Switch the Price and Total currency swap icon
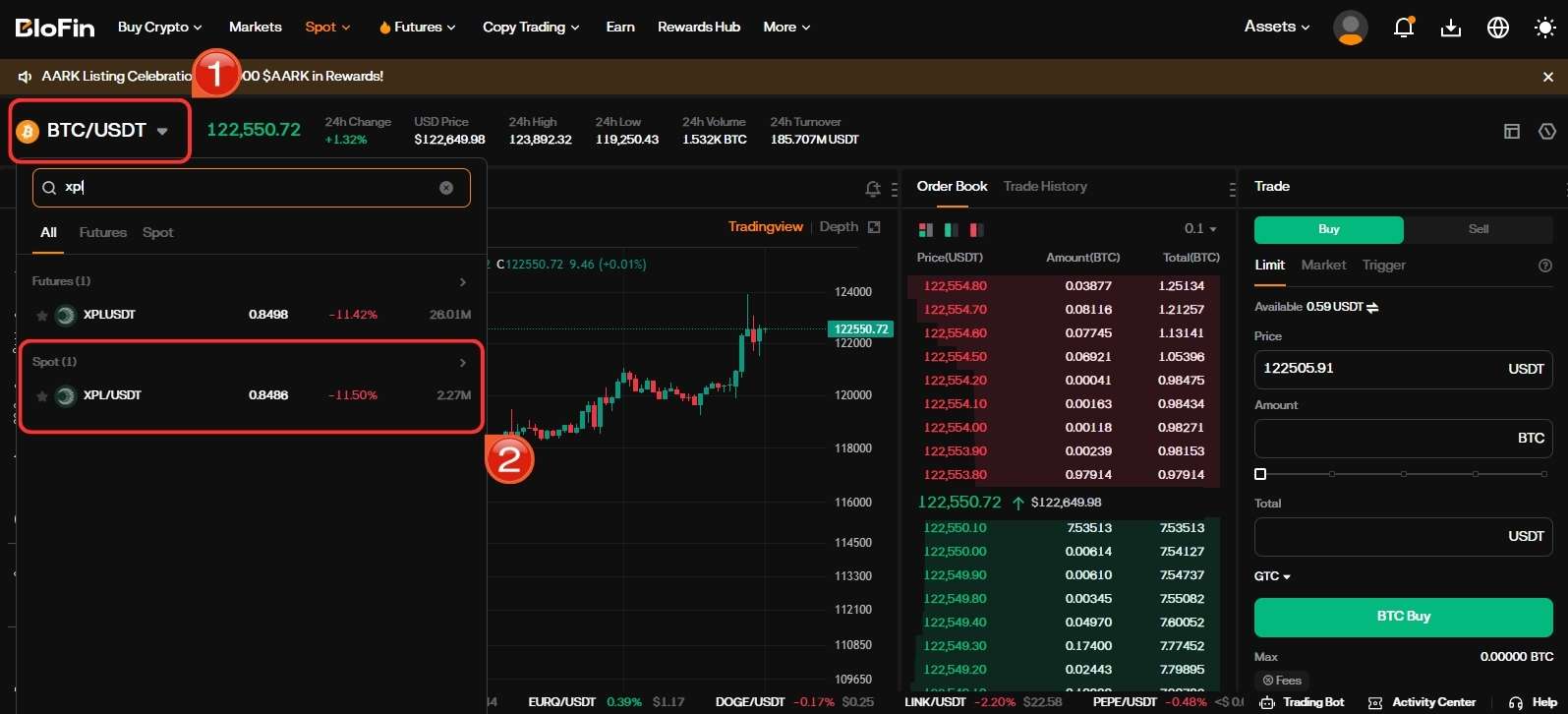This screenshot has height=714, width=1568. pos(1372,308)
